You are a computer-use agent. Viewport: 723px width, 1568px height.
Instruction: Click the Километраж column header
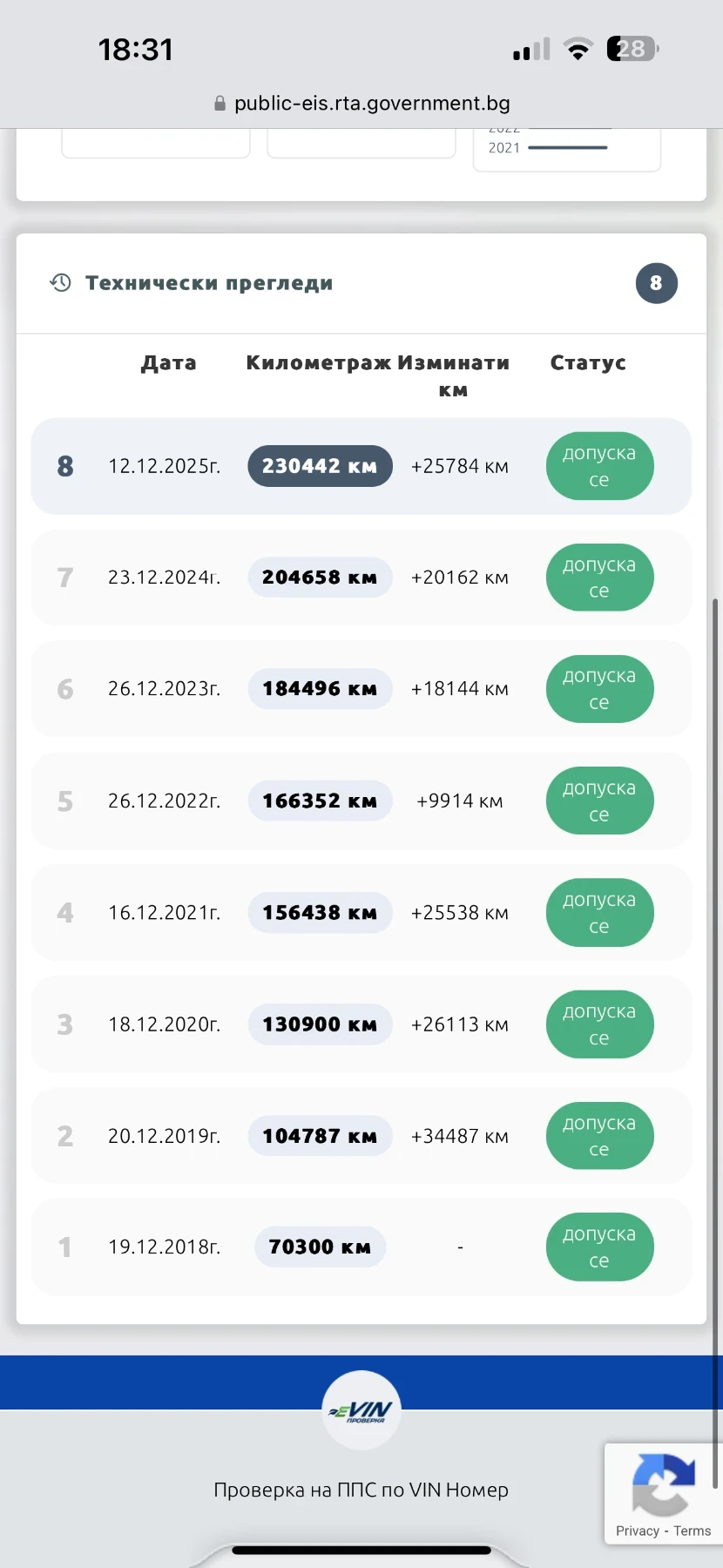click(x=318, y=363)
